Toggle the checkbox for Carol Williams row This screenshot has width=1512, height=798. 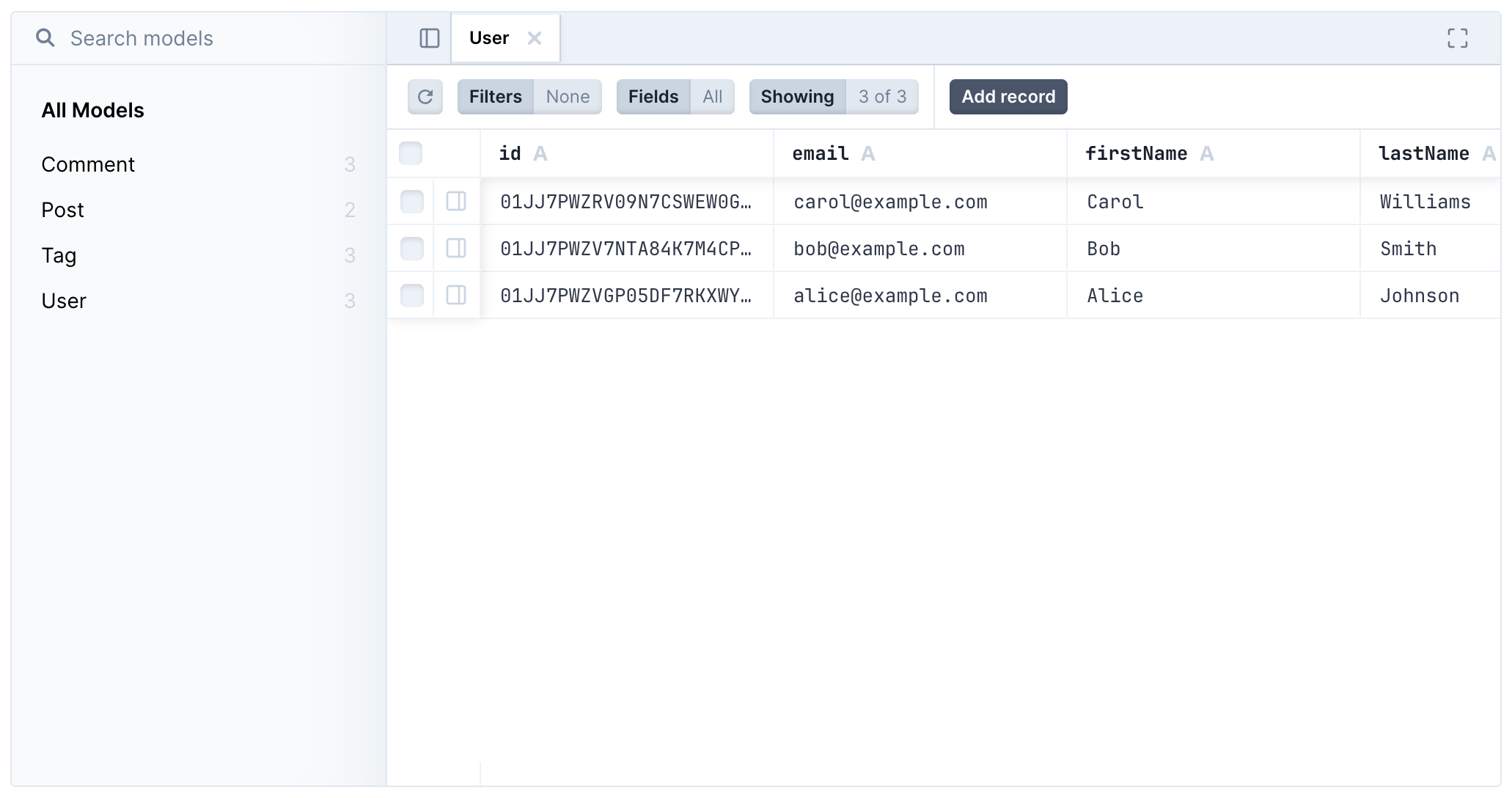click(411, 202)
